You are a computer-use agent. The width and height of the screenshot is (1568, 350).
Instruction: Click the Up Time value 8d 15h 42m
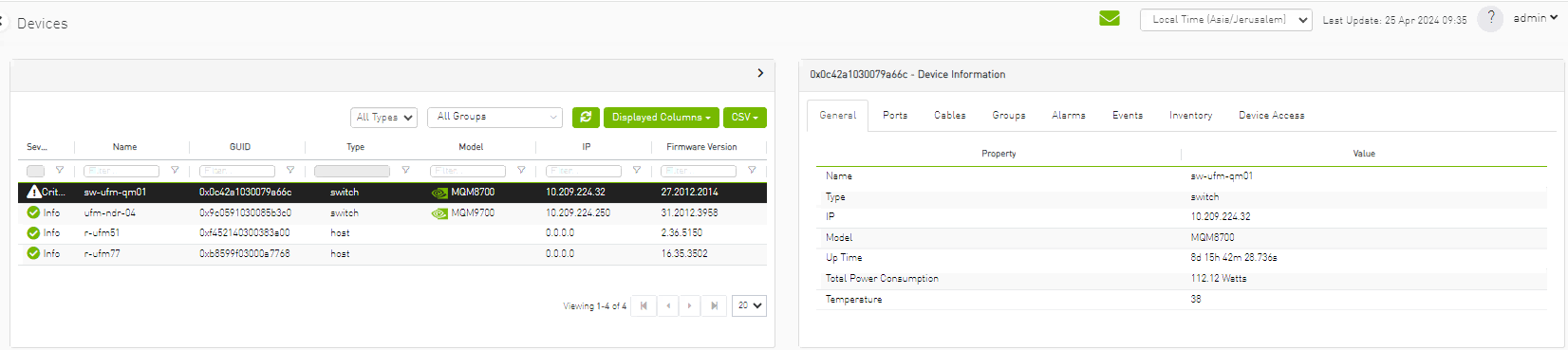pos(1234,257)
